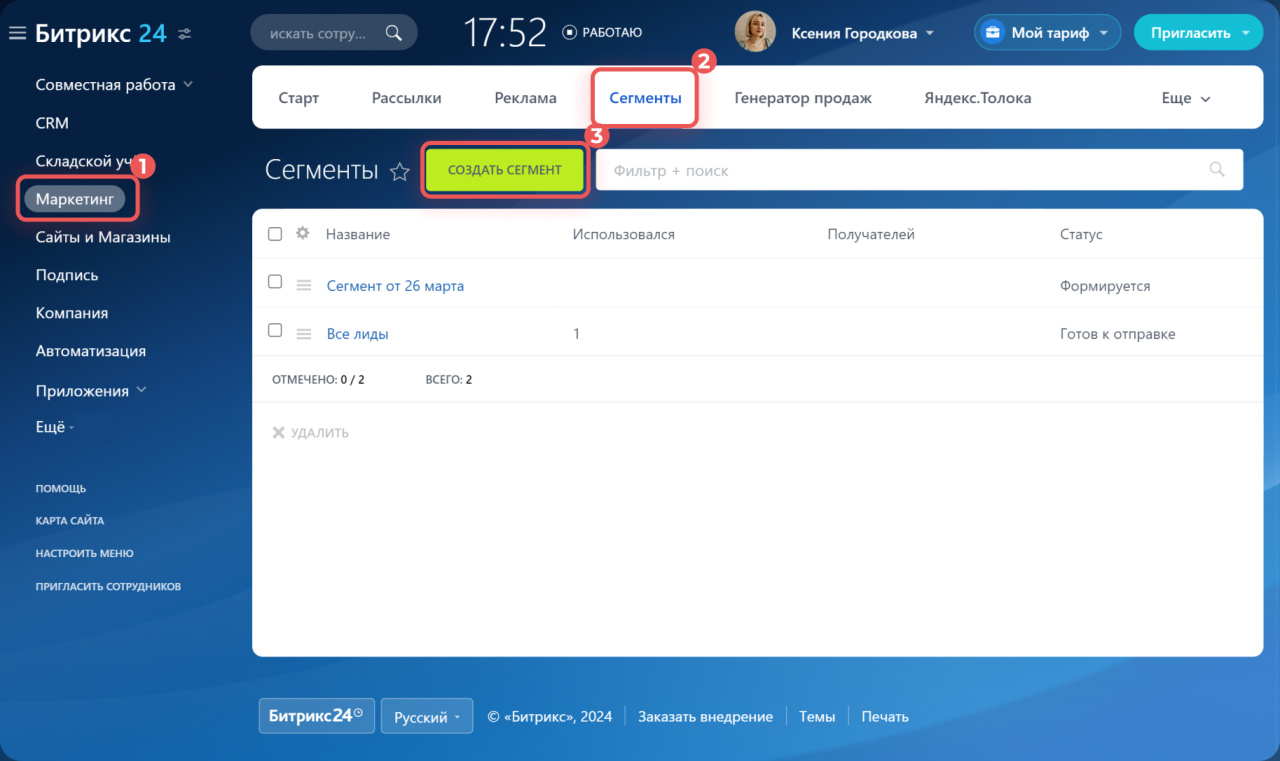This screenshot has height=761, width=1280.
Task: Open the Еще dropdown in top tabs
Action: pos(1186,98)
